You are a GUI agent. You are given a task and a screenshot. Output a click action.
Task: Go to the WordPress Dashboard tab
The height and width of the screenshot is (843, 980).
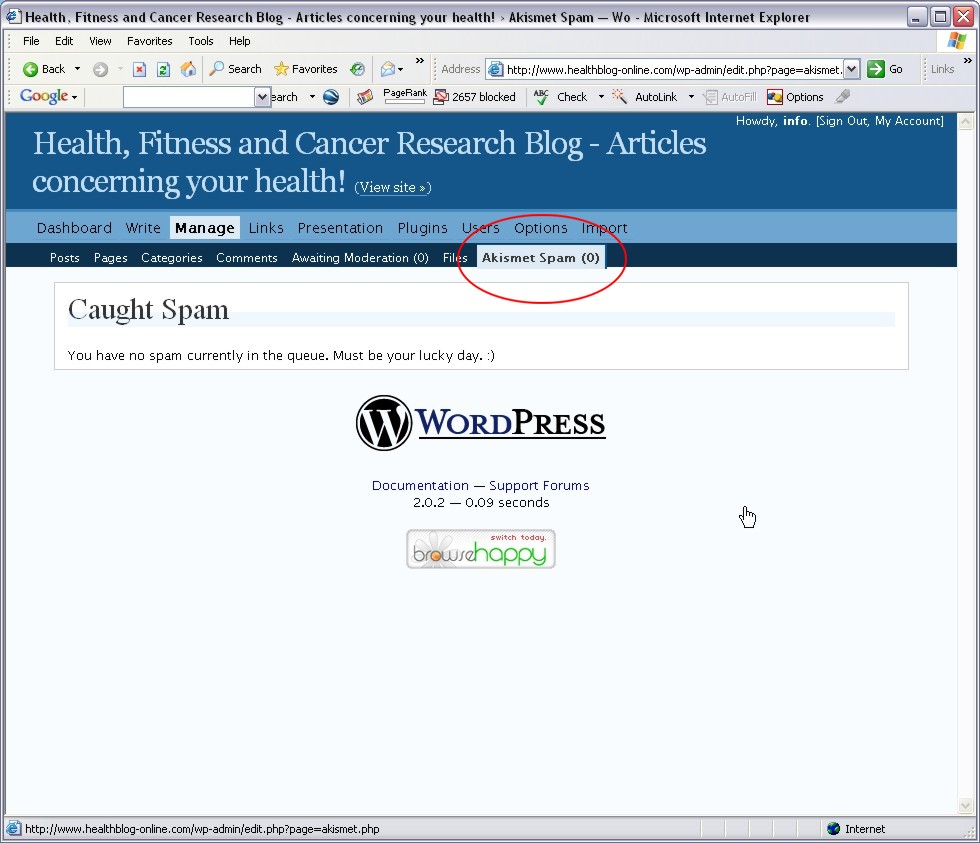pos(74,228)
